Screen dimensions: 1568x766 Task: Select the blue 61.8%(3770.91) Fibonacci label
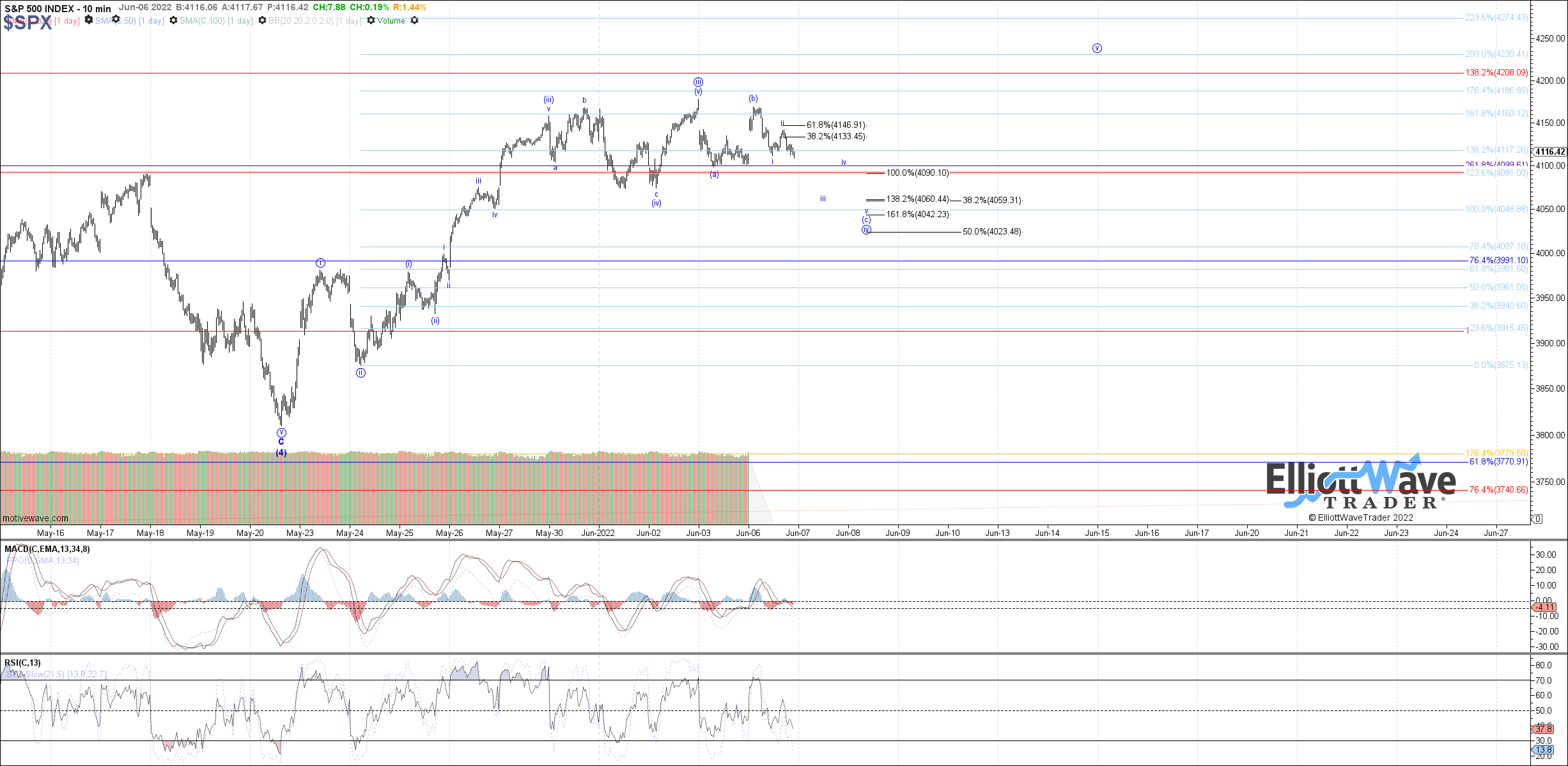(x=1498, y=462)
